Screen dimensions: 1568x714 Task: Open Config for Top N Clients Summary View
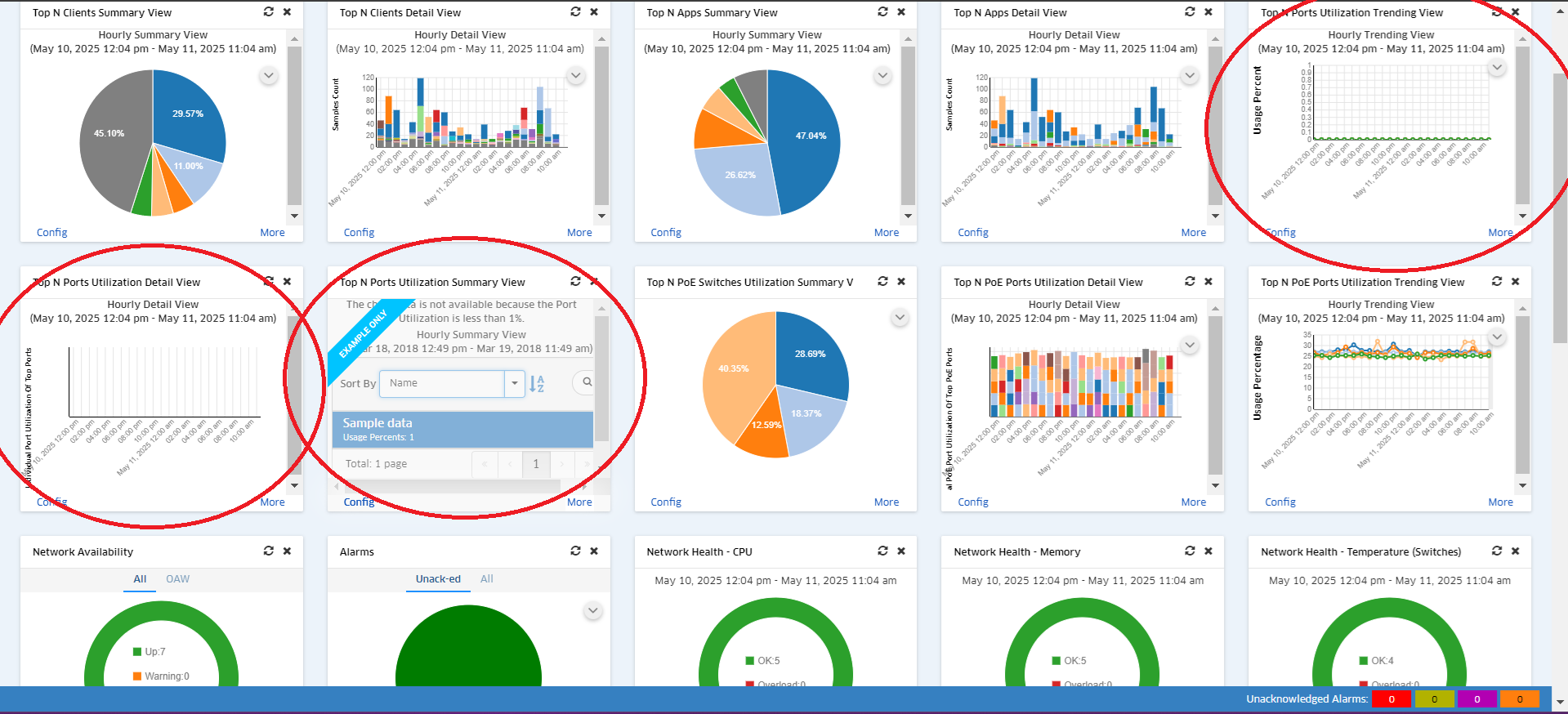pyautogui.click(x=52, y=233)
